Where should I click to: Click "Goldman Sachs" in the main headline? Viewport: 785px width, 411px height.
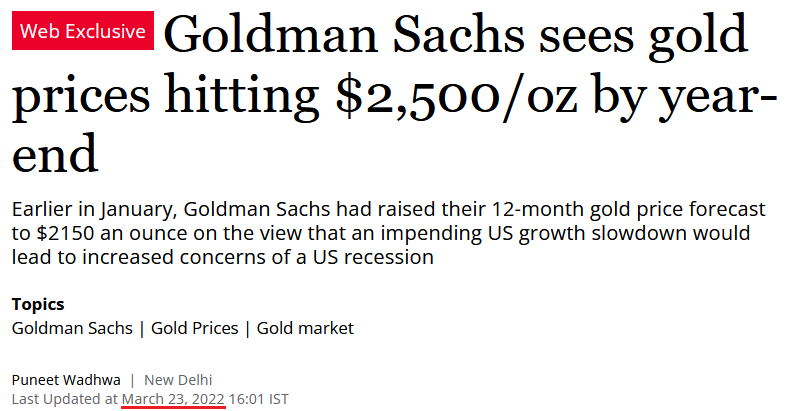(344, 35)
